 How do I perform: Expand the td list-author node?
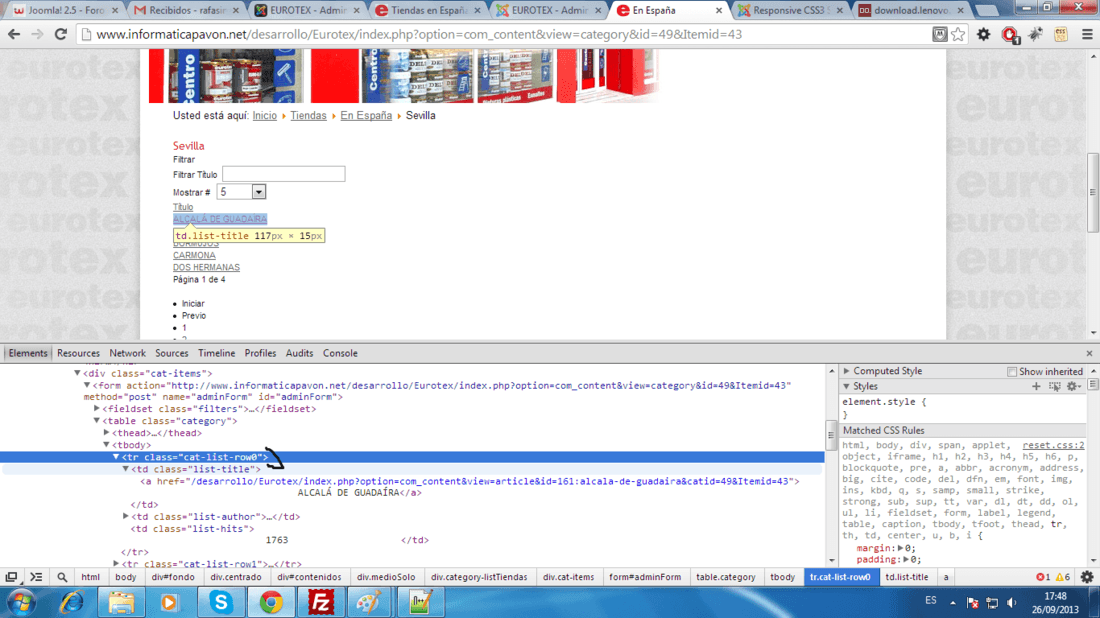point(126,516)
